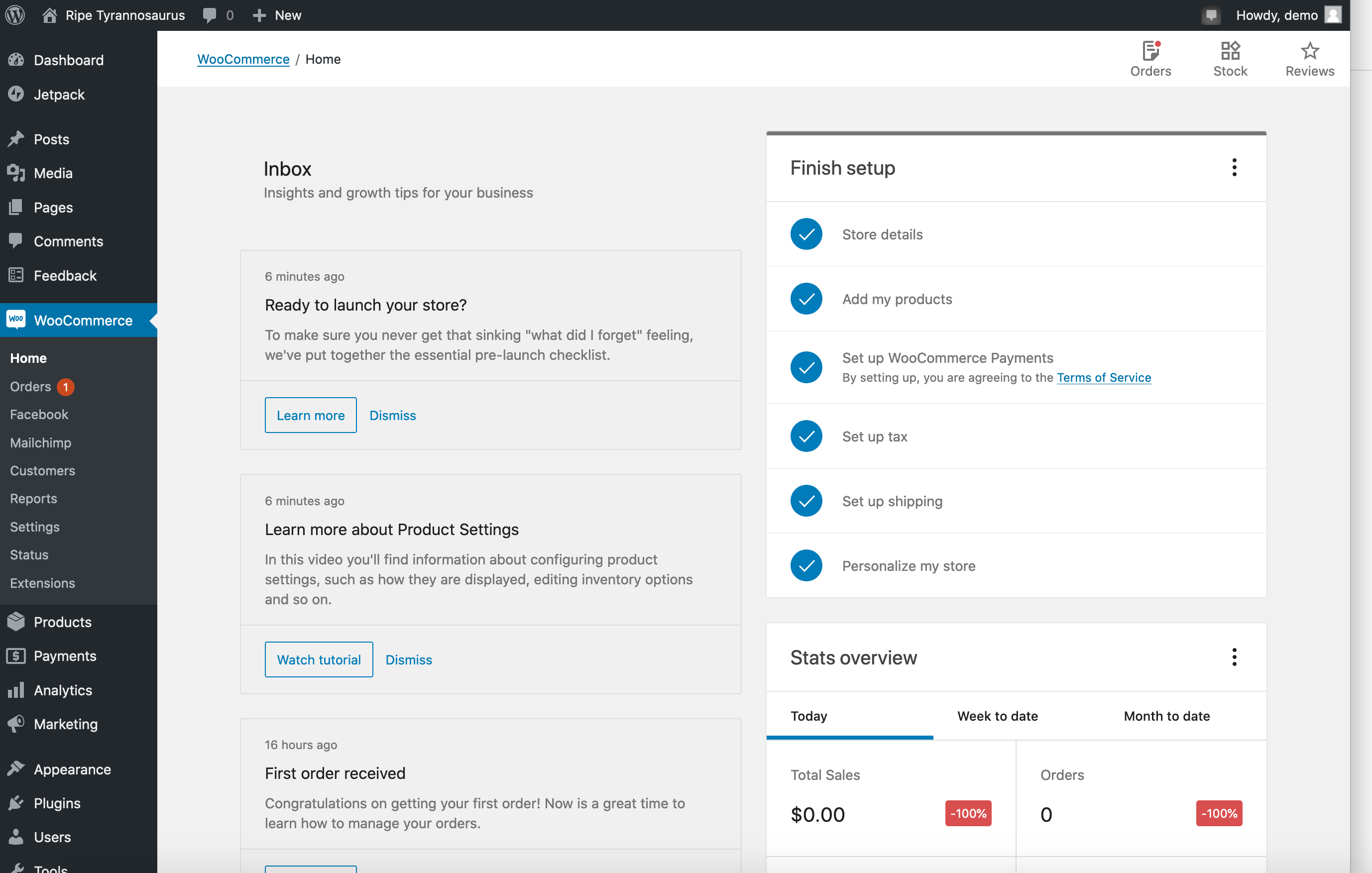Screen dimensions: 1372x873
Task: Open the Terms of Service link
Action: [1104, 378]
